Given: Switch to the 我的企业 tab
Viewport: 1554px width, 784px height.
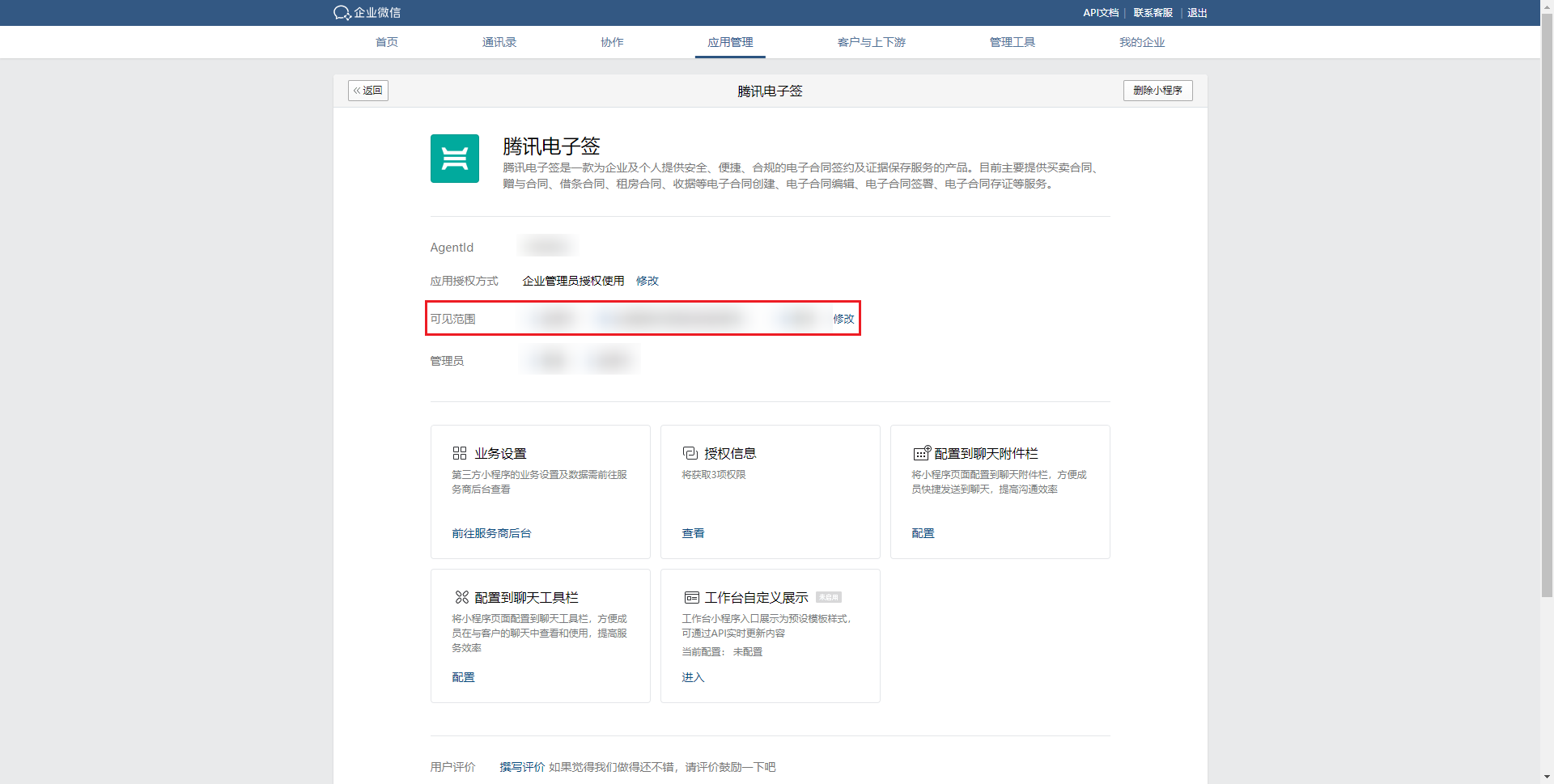Looking at the screenshot, I should pos(1142,42).
